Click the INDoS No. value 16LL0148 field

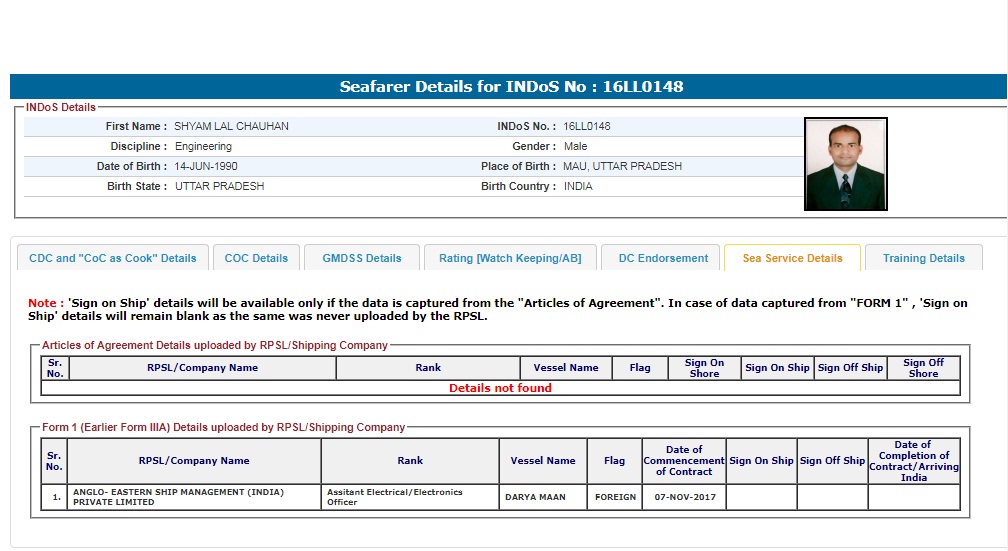pyautogui.click(x=587, y=127)
